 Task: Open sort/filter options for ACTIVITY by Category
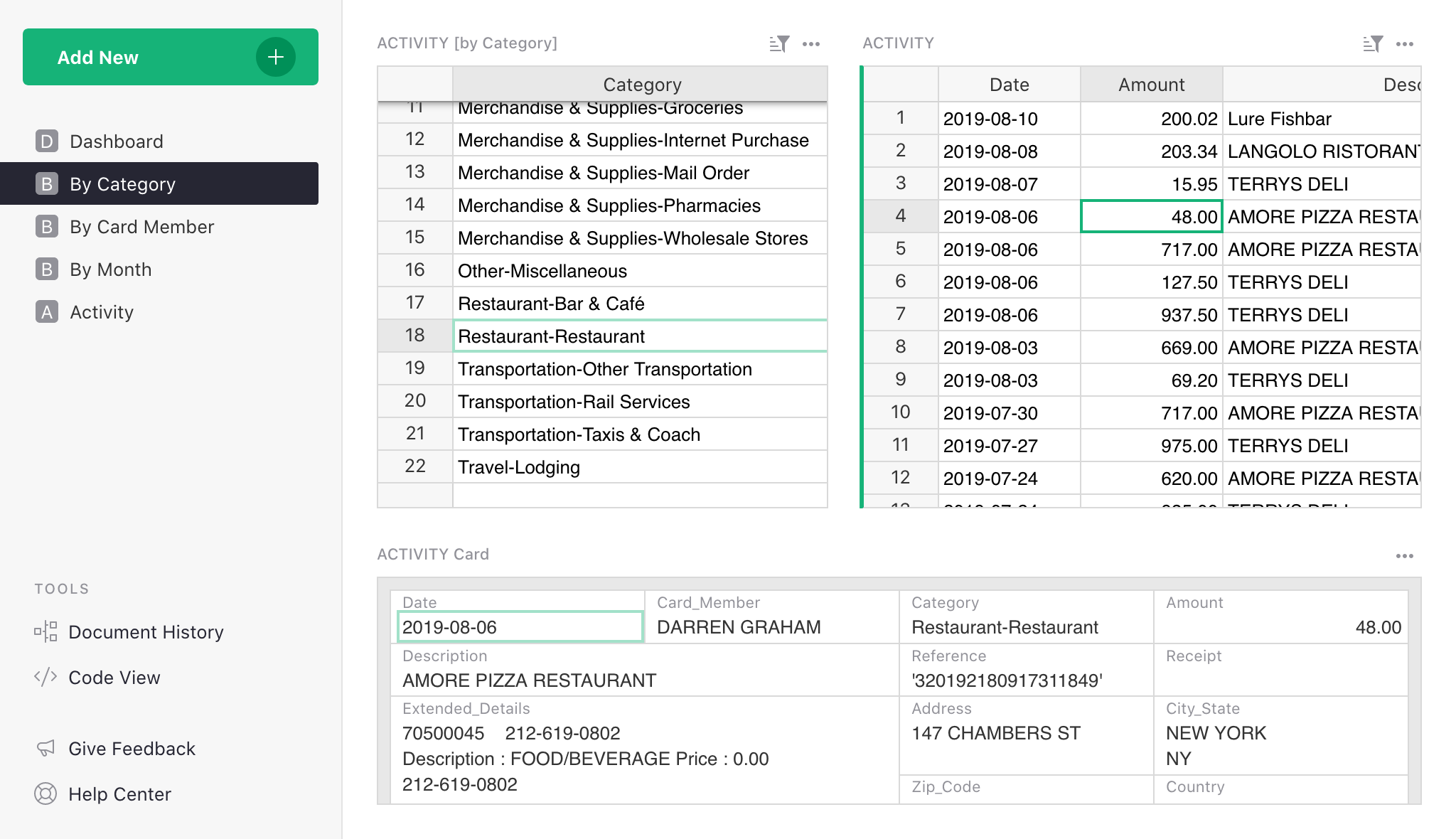pyautogui.click(x=779, y=44)
